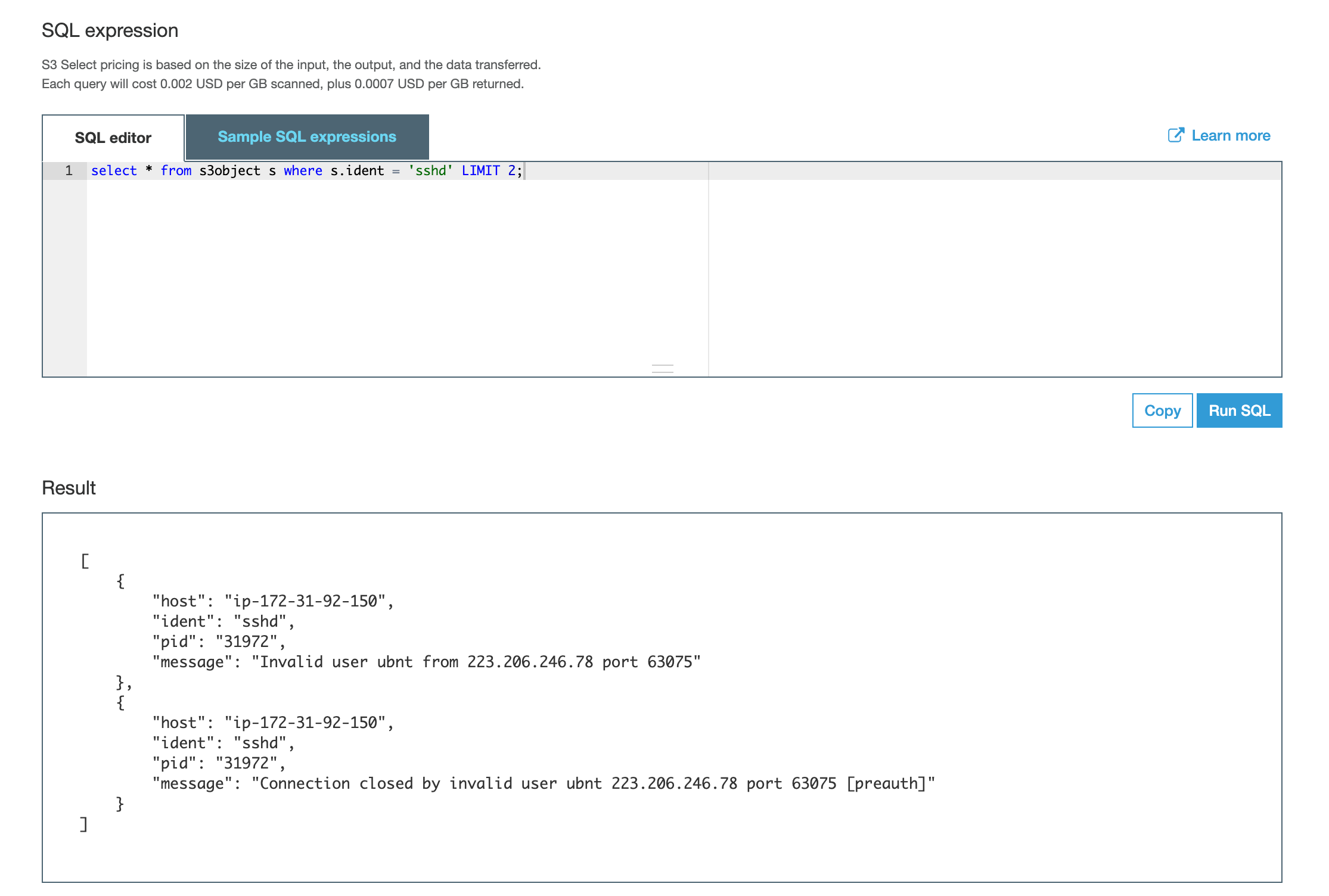
Task: Open the Learn more external link icon
Action: coord(1175,135)
